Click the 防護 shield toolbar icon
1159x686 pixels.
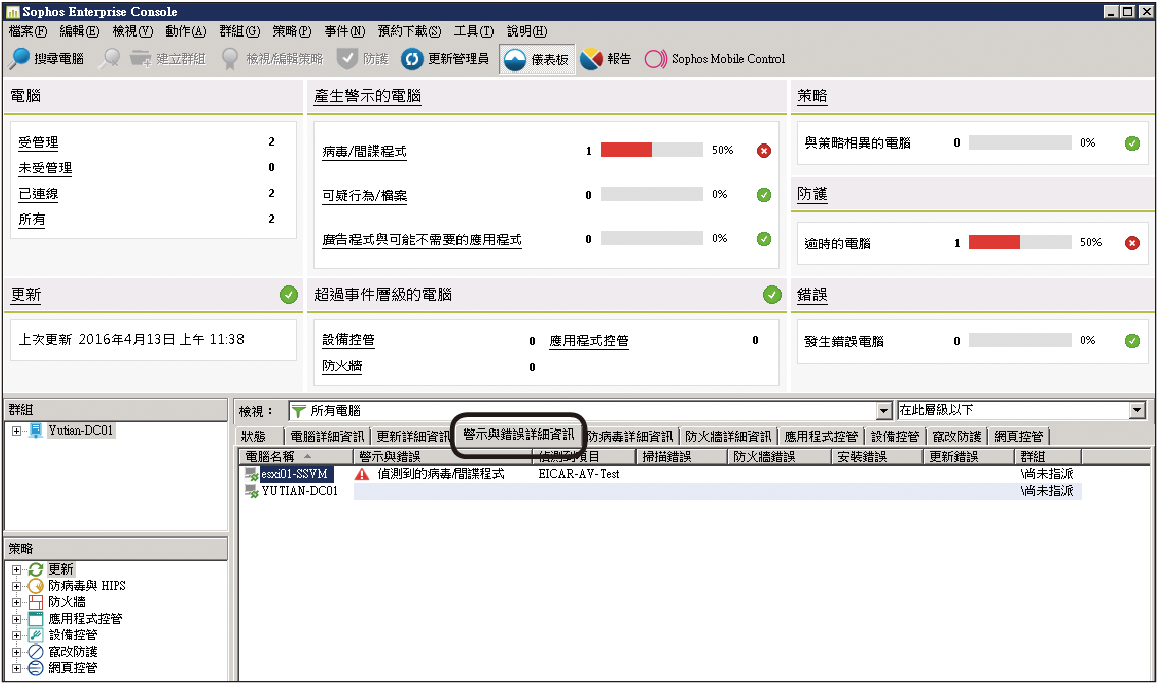(347, 58)
